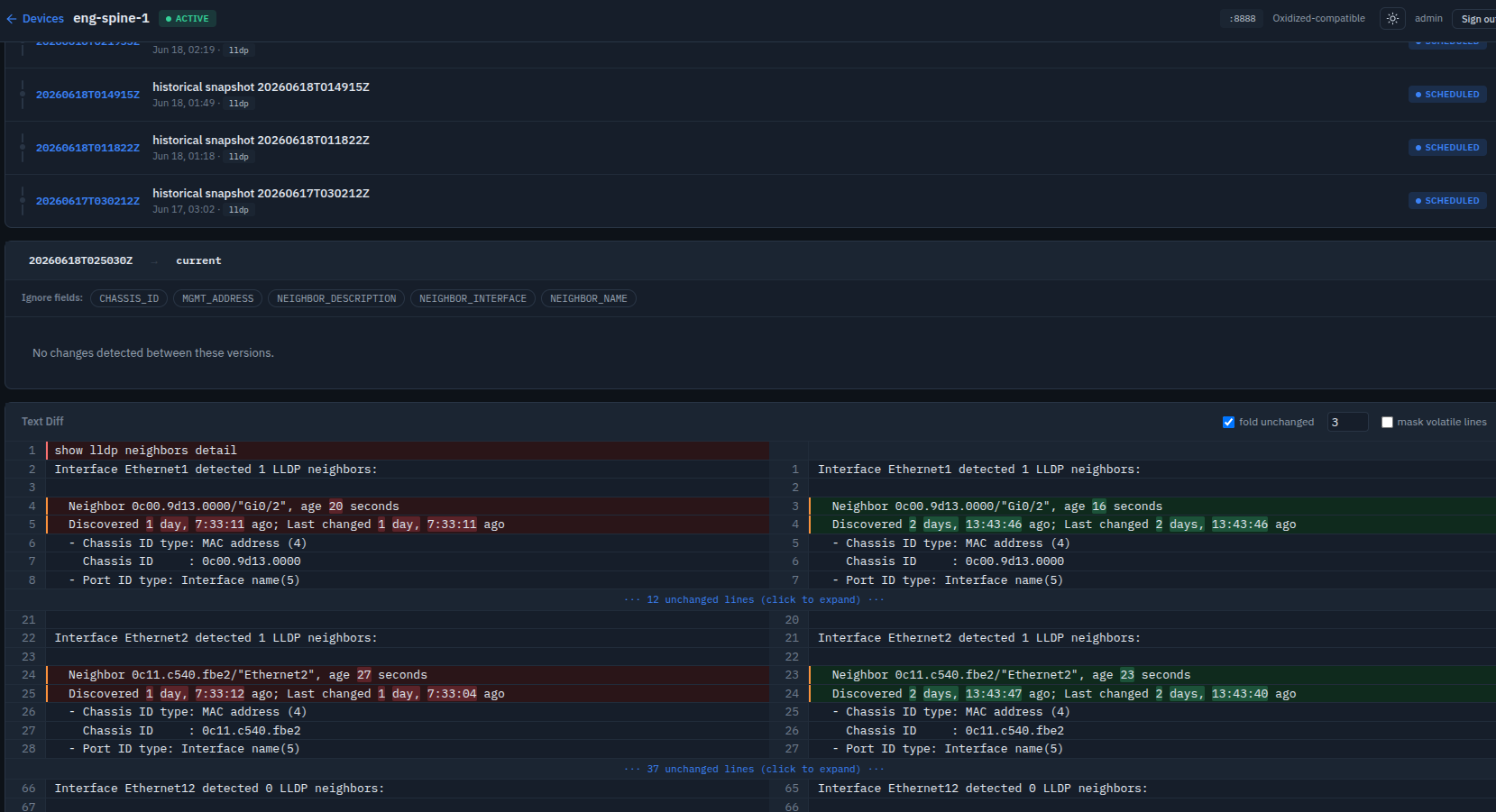Select title 'historical snapshot 20260617T030212Z'
Viewport: 1496px width, 812px height.
point(261,194)
